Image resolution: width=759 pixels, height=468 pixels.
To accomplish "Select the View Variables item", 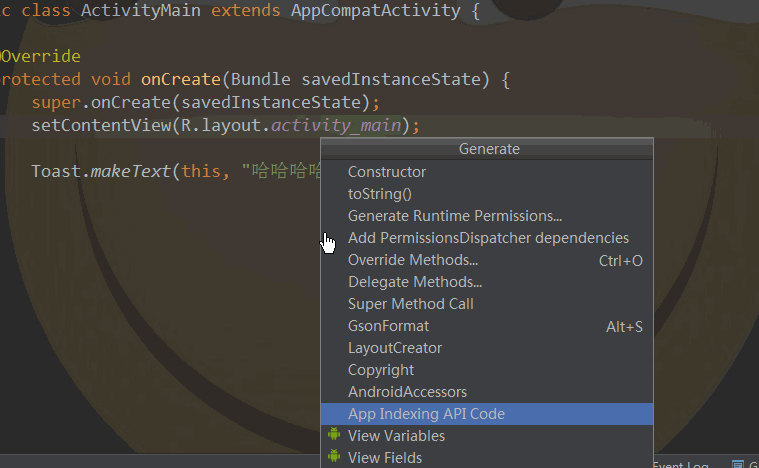I will click(x=396, y=436).
